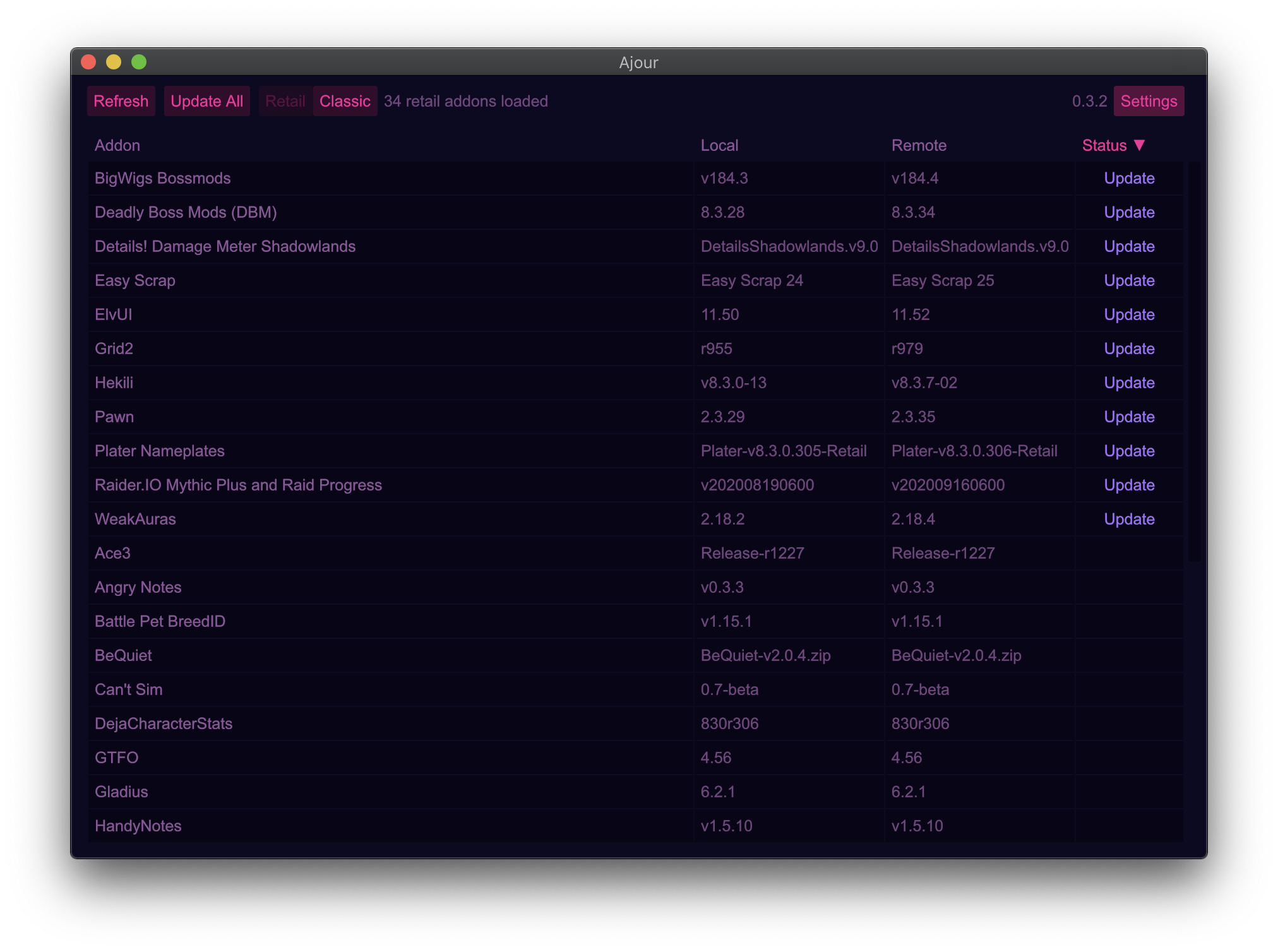
Task: Switch to the Classic tab
Action: [345, 101]
